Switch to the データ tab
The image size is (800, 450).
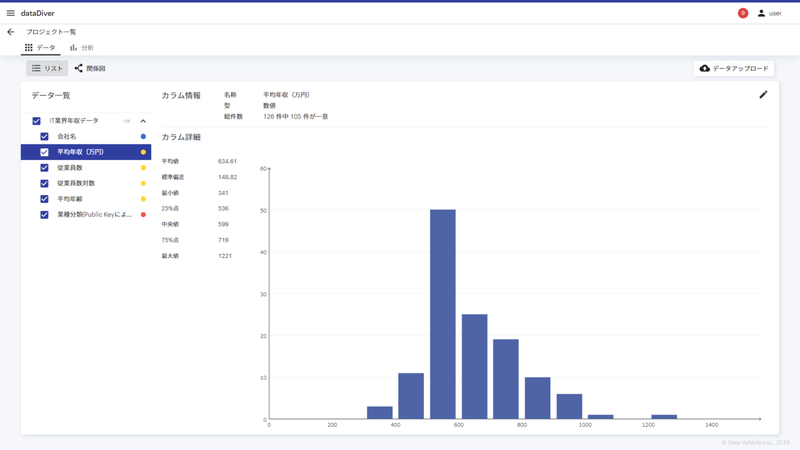40,47
